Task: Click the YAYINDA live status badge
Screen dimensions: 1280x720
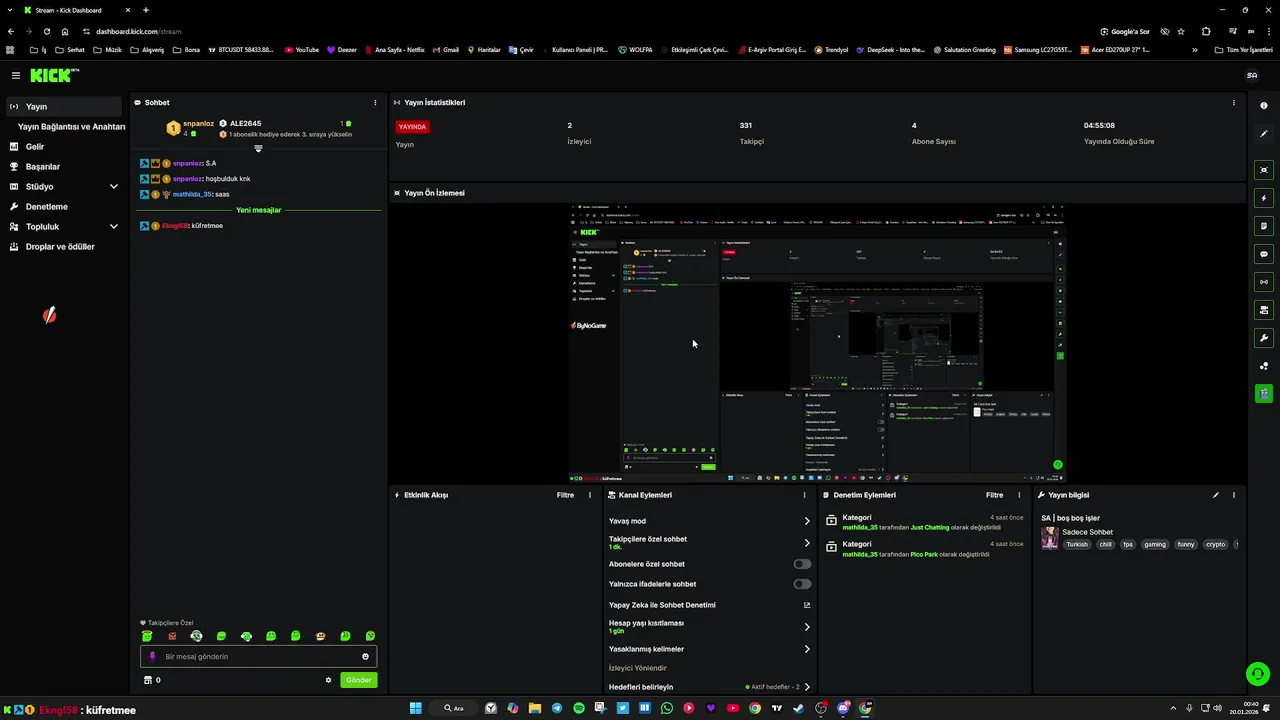Action: pos(413,127)
